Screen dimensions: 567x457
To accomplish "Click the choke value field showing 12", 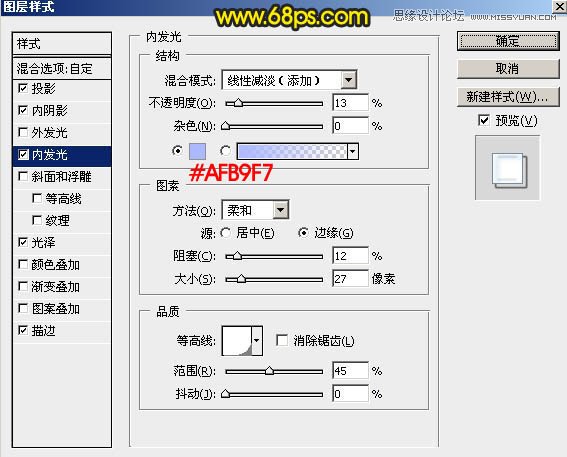I will pos(350,256).
